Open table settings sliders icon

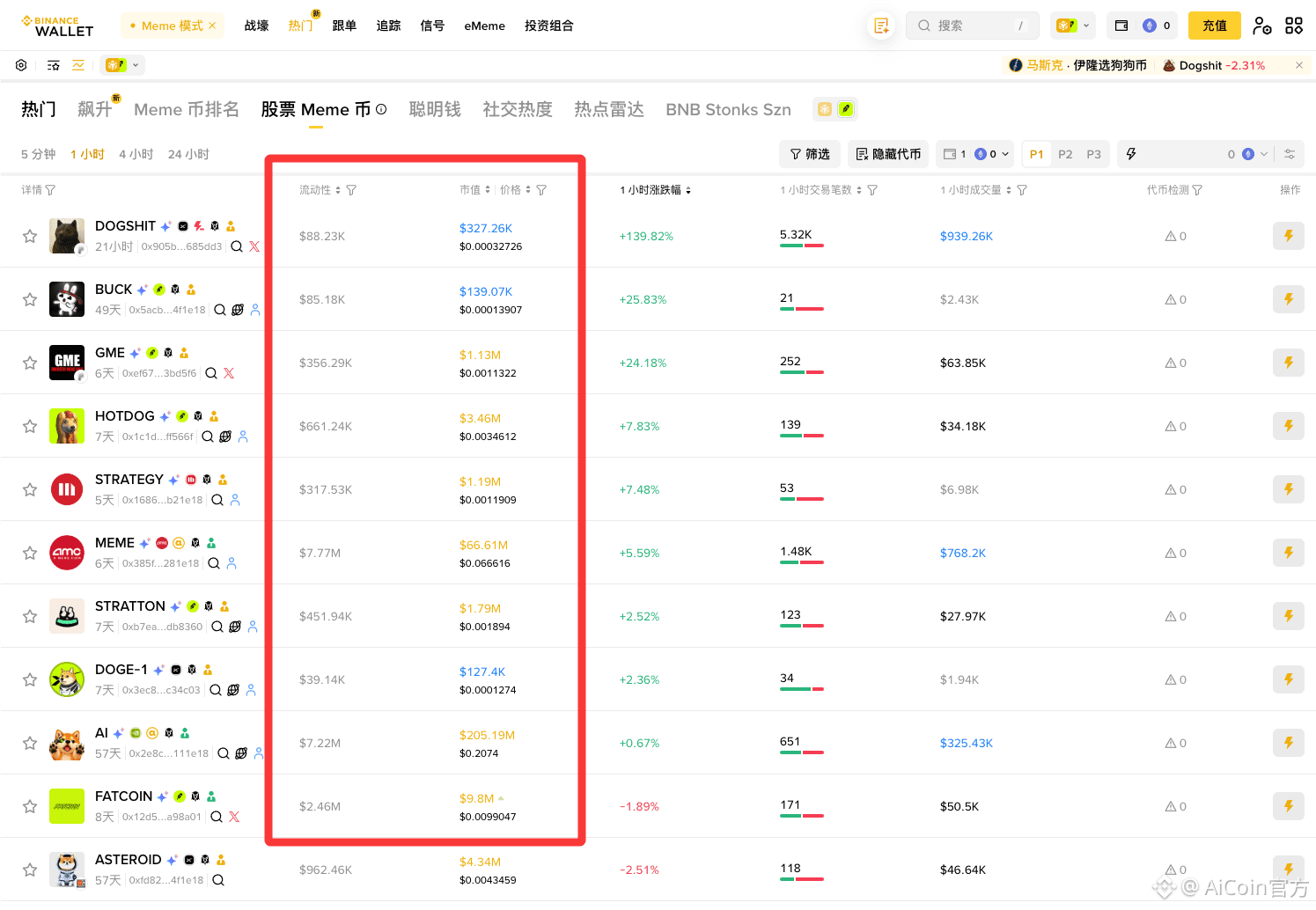[1290, 154]
